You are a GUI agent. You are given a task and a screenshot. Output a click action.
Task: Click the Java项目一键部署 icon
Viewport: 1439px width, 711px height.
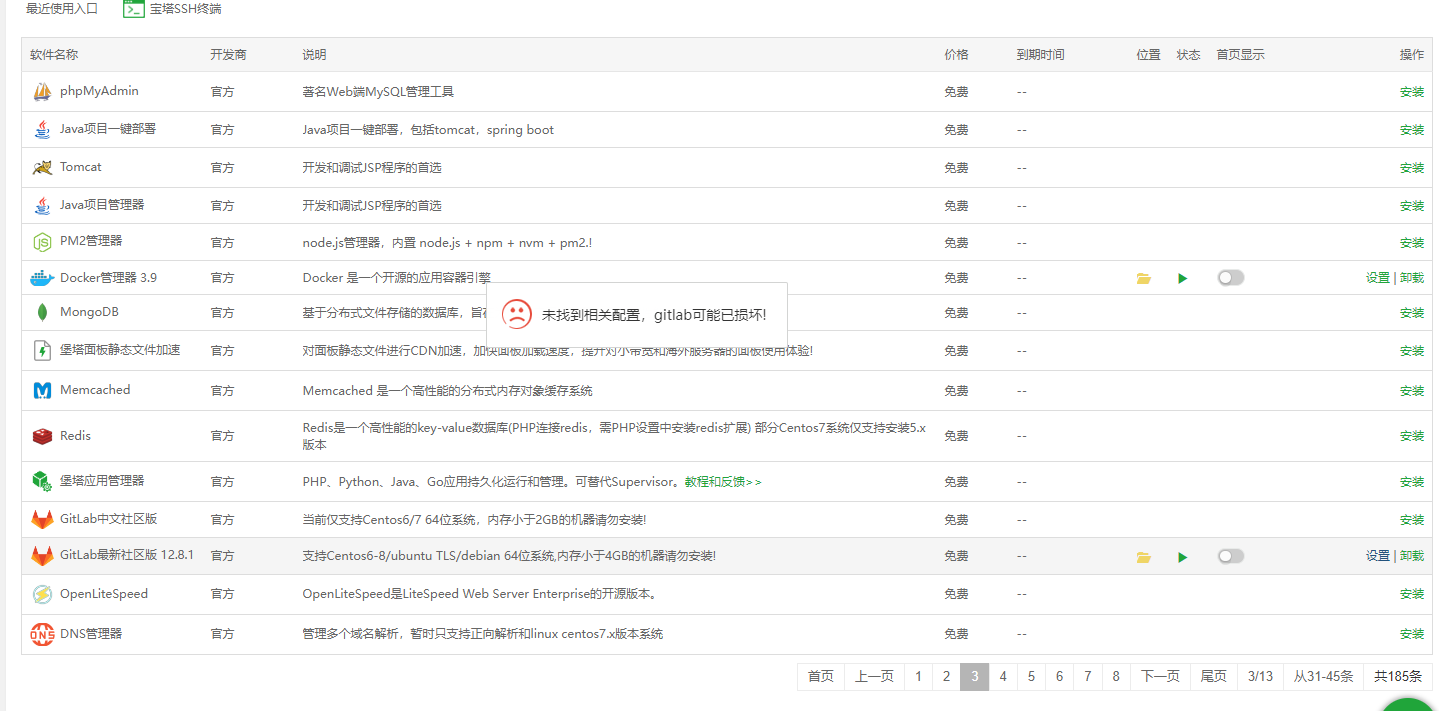click(42, 130)
